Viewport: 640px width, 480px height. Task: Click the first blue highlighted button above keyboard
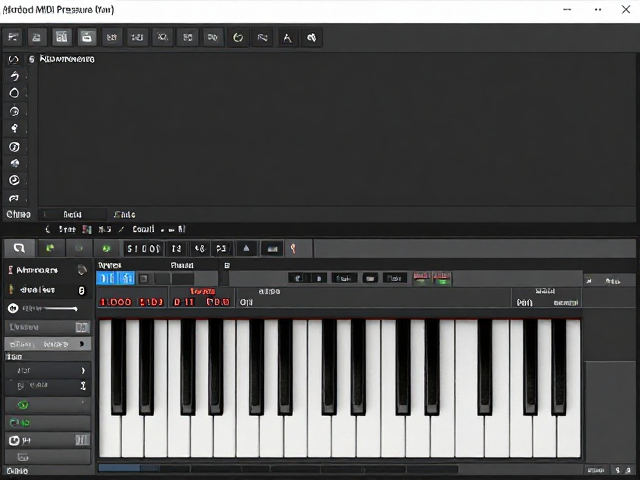pyautogui.click(x=107, y=279)
